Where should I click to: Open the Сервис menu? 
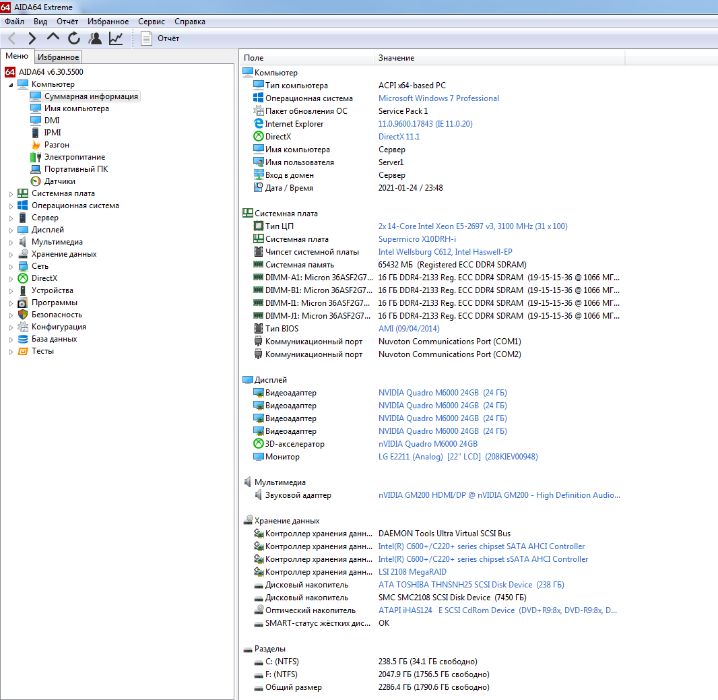(x=152, y=20)
